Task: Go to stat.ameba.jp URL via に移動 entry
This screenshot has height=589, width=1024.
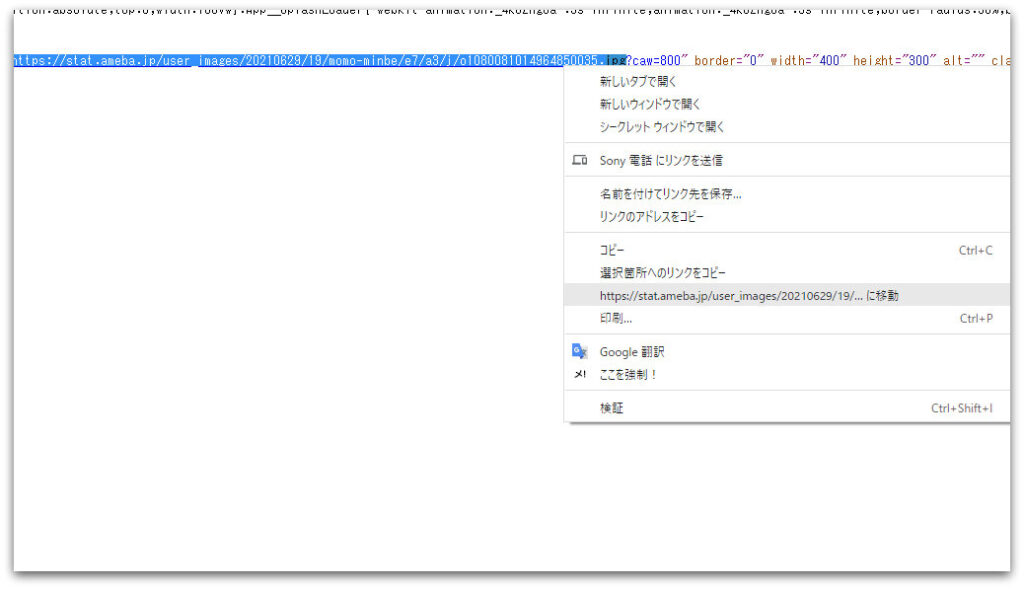Action: 749,296
